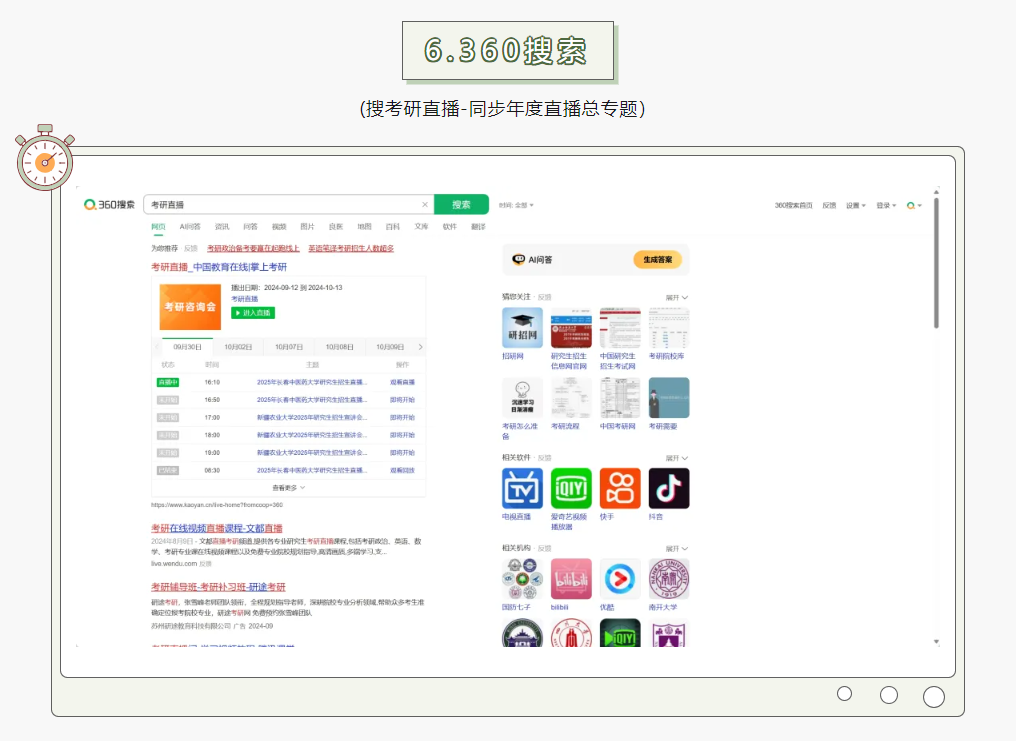Image resolution: width=1018 pixels, height=741 pixels.
Task: Click the green 进入直播 button
Action: 253,313
